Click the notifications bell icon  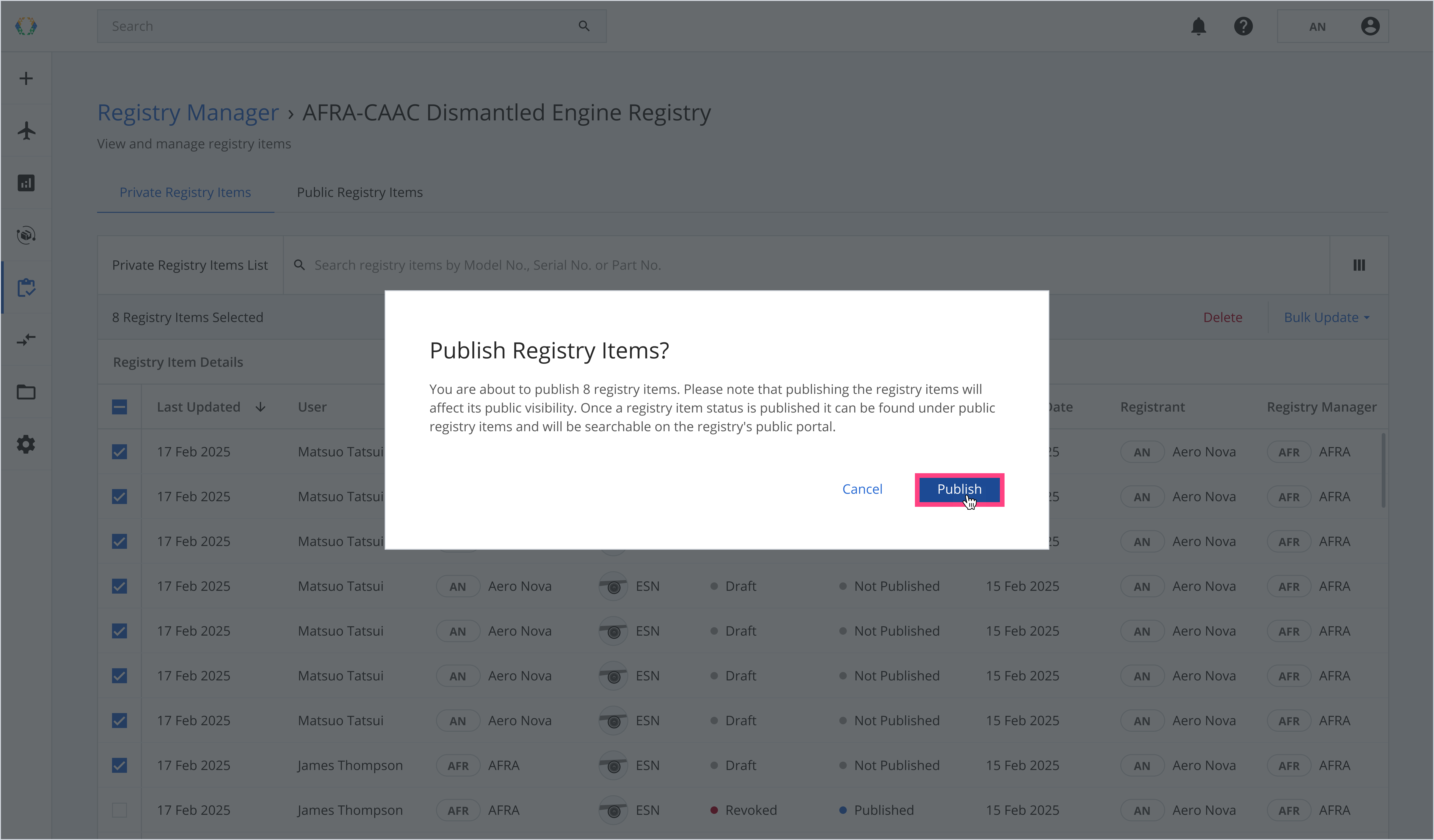tap(1199, 26)
